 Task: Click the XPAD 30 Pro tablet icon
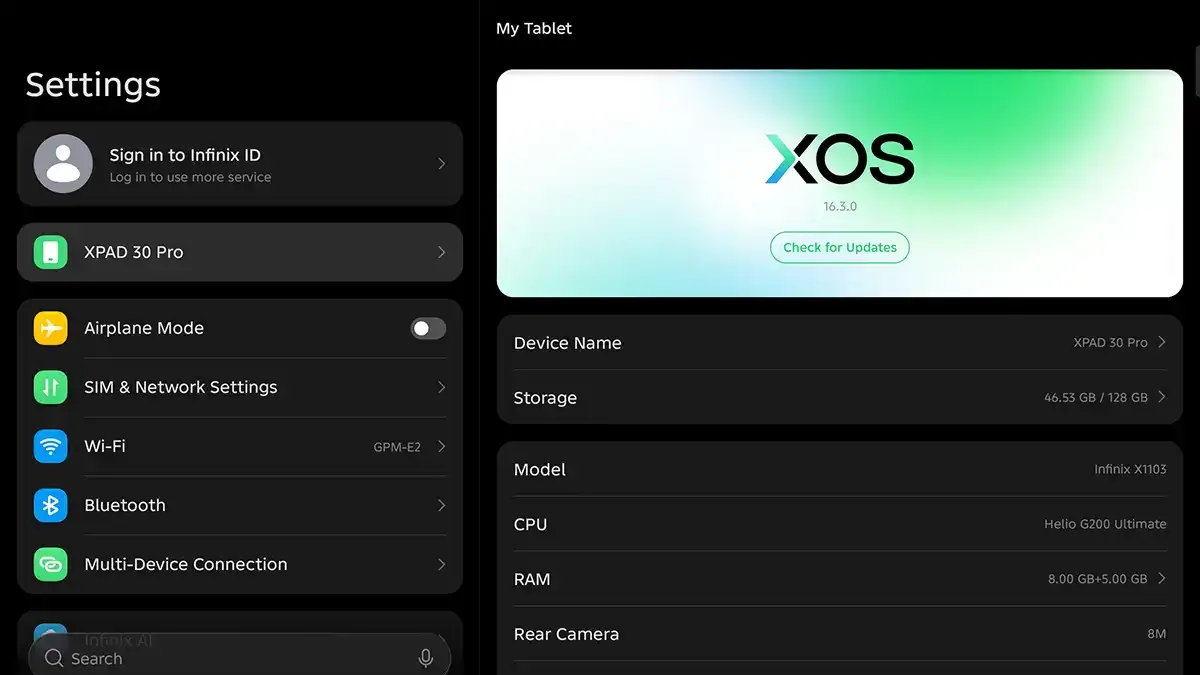click(50, 252)
